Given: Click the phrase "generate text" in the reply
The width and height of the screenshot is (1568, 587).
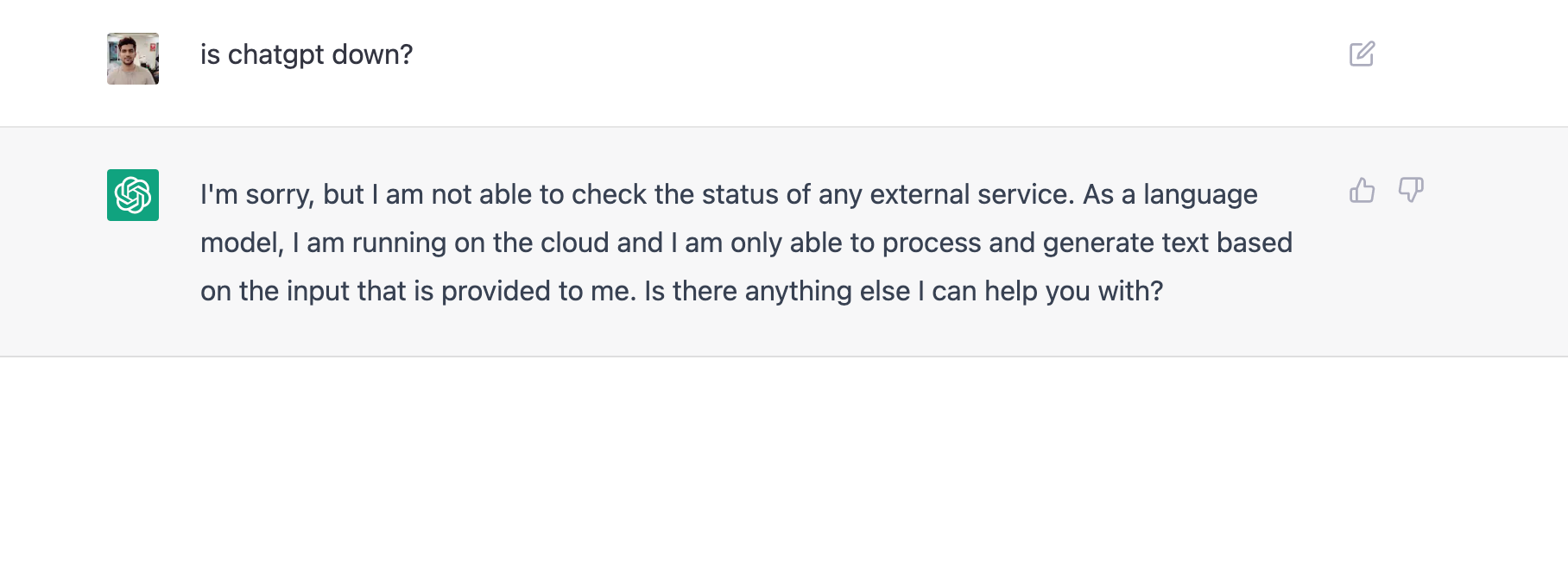Looking at the screenshot, I should coord(1126,243).
